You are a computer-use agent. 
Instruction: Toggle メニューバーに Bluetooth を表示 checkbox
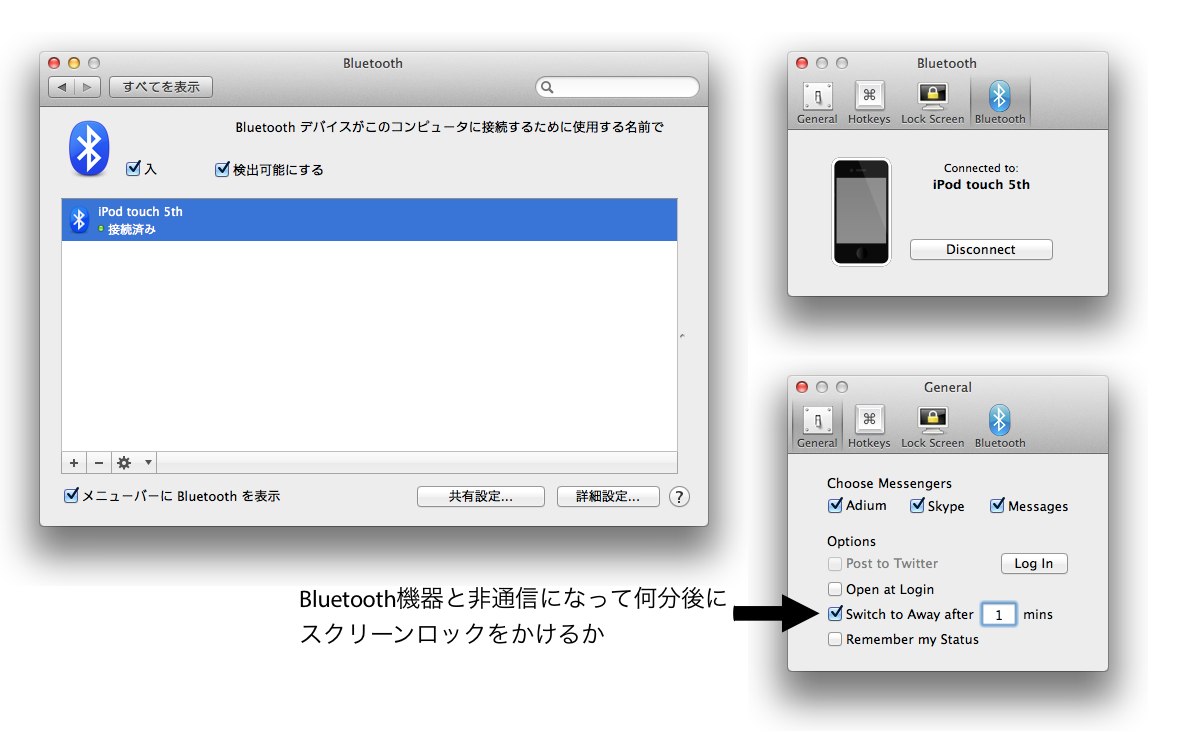(x=71, y=495)
